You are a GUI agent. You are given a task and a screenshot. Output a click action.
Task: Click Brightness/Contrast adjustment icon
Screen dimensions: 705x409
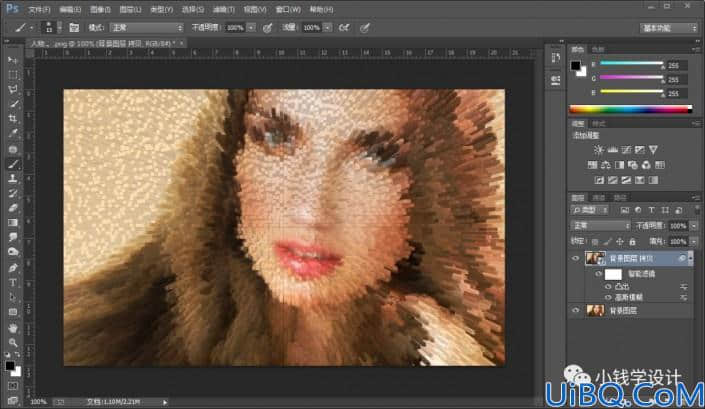[598, 150]
